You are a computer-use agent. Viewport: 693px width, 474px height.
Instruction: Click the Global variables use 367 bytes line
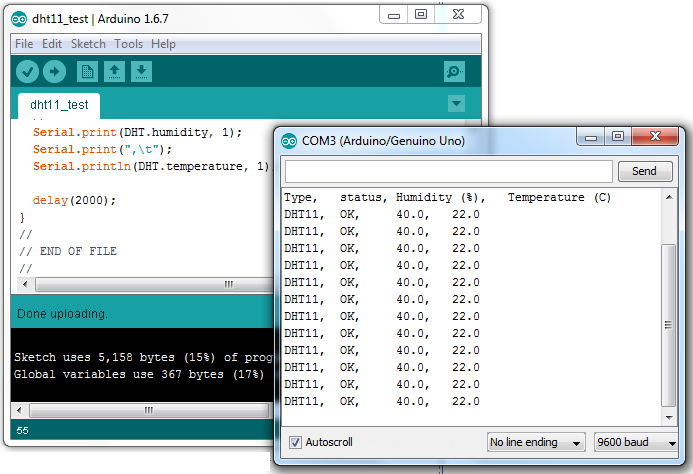pos(139,375)
